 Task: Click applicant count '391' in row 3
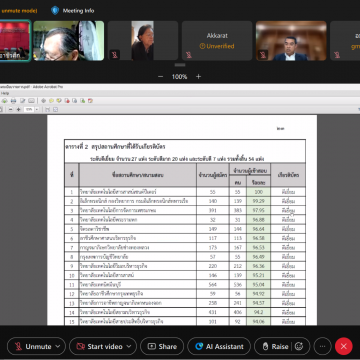pos(213,211)
